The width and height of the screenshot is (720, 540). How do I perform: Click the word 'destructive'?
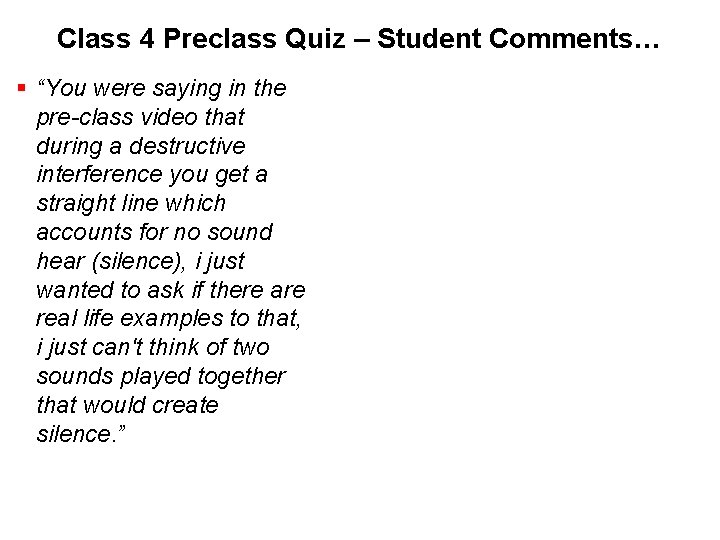pyautogui.click(x=187, y=146)
